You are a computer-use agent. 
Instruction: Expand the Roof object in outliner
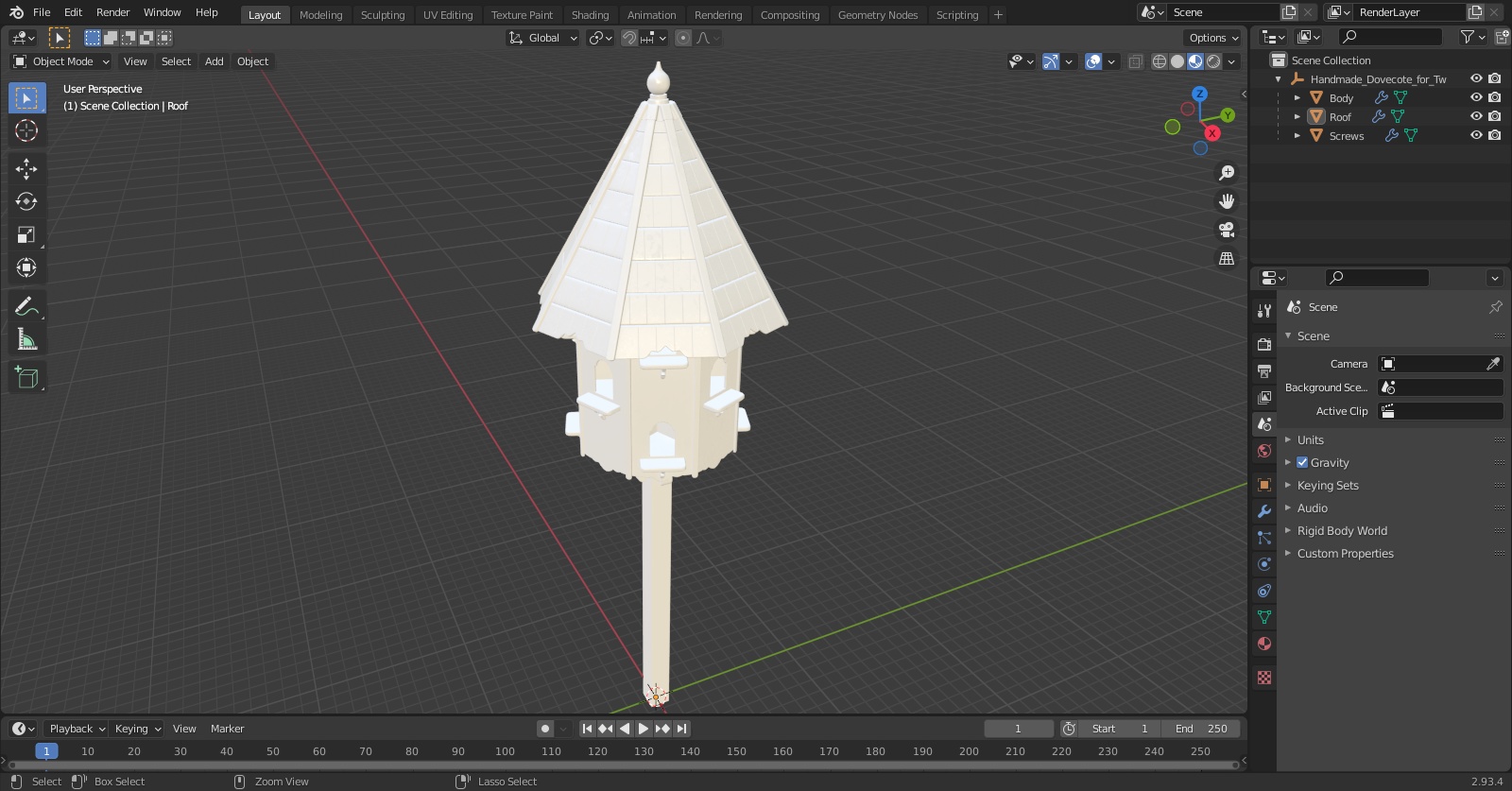(1297, 116)
